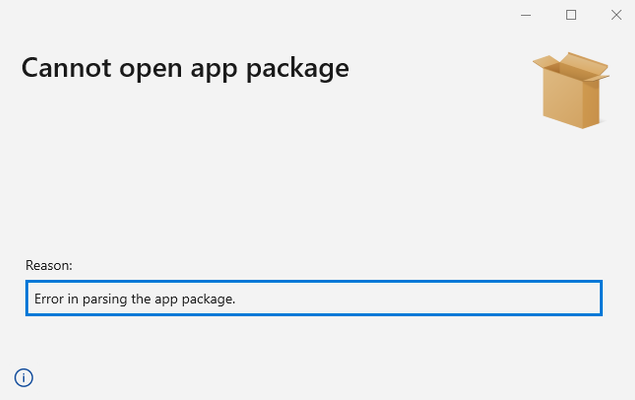
Task: Click the X button at the window corner
Action: [x=616, y=15]
